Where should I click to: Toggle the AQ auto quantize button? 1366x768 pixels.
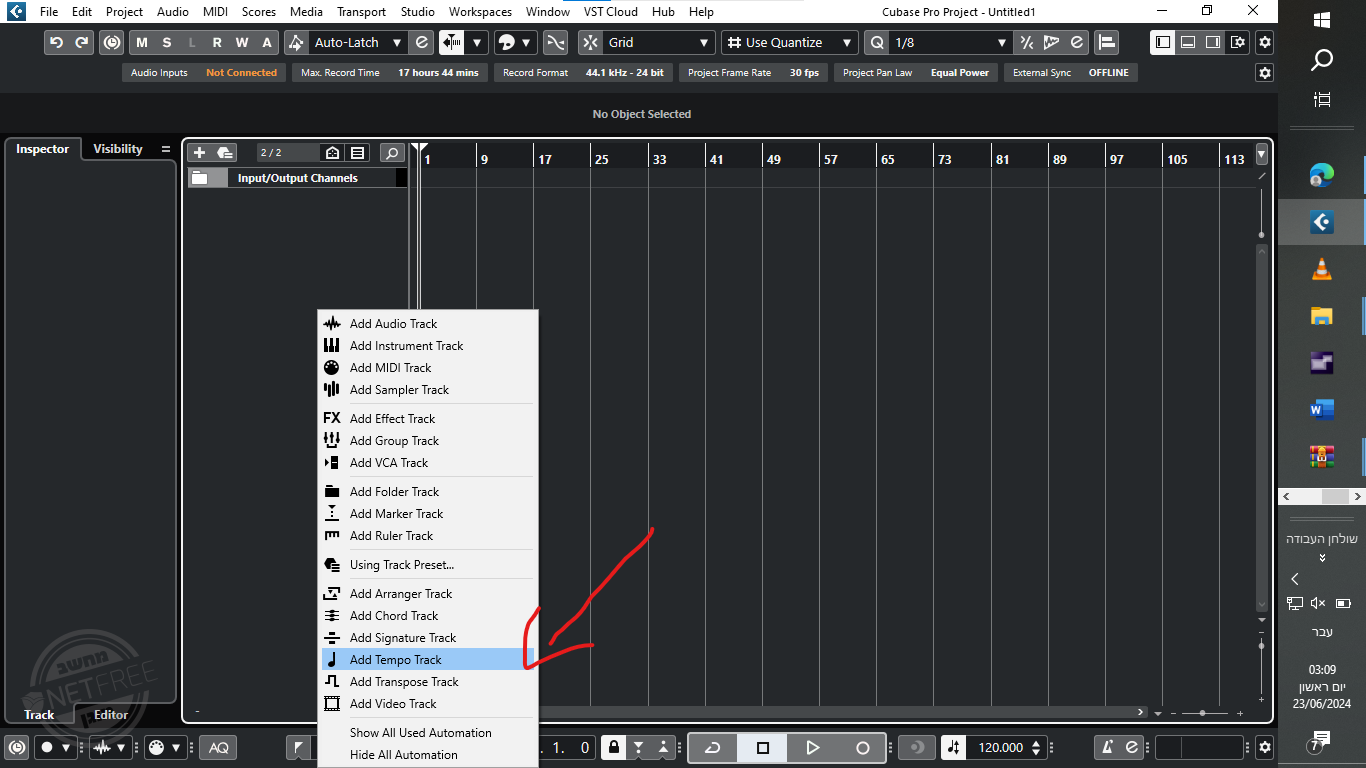tap(218, 747)
